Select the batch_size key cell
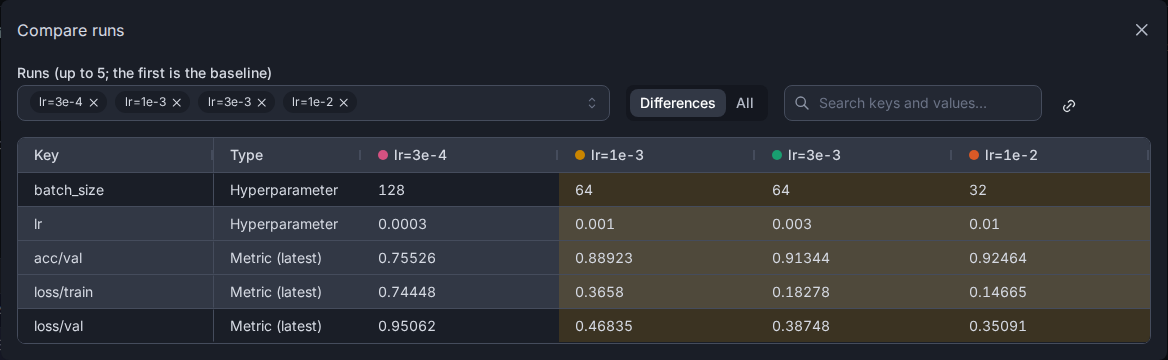The width and height of the screenshot is (1168, 360). point(115,190)
